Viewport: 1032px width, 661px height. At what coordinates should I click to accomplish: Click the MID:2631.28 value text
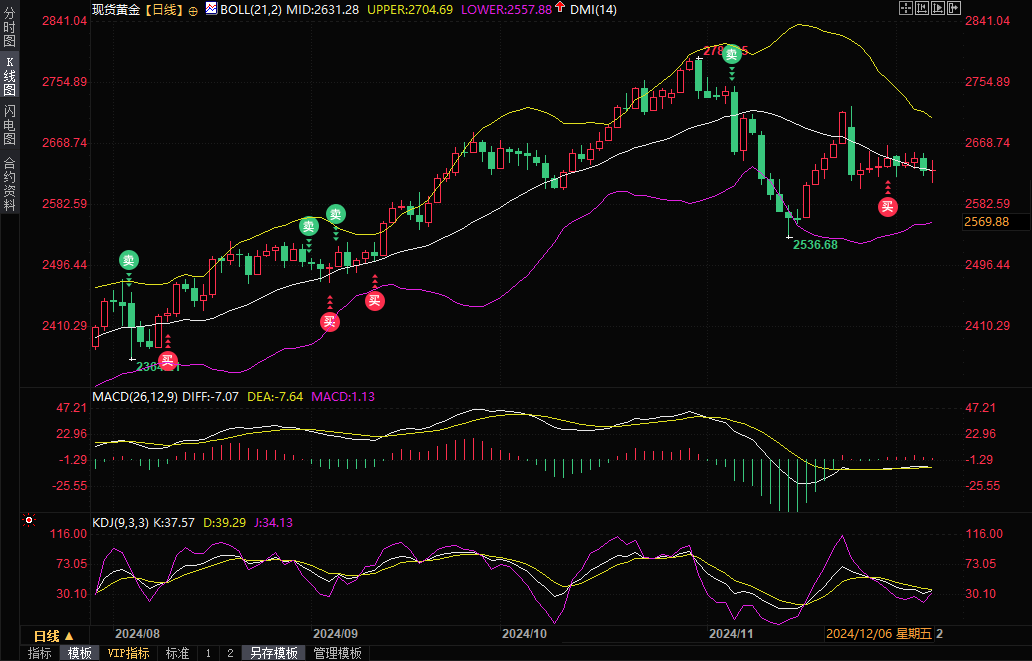pyautogui.click(x=322, y=9)
